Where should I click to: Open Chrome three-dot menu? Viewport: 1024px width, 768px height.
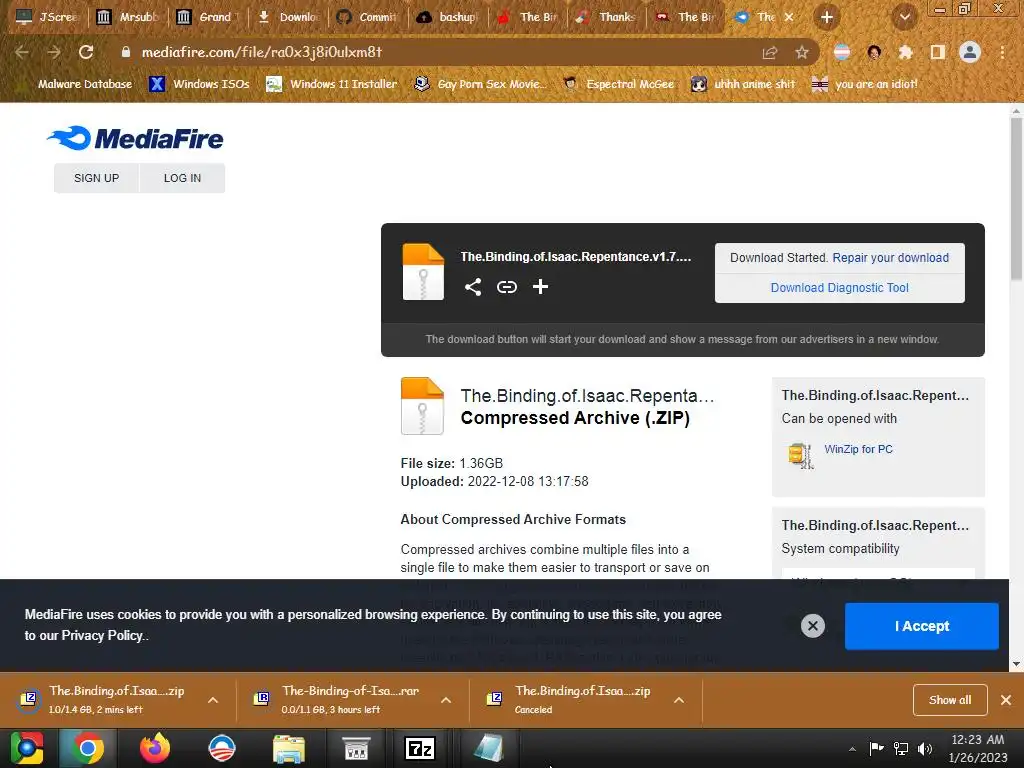[x=1002, y=52]
